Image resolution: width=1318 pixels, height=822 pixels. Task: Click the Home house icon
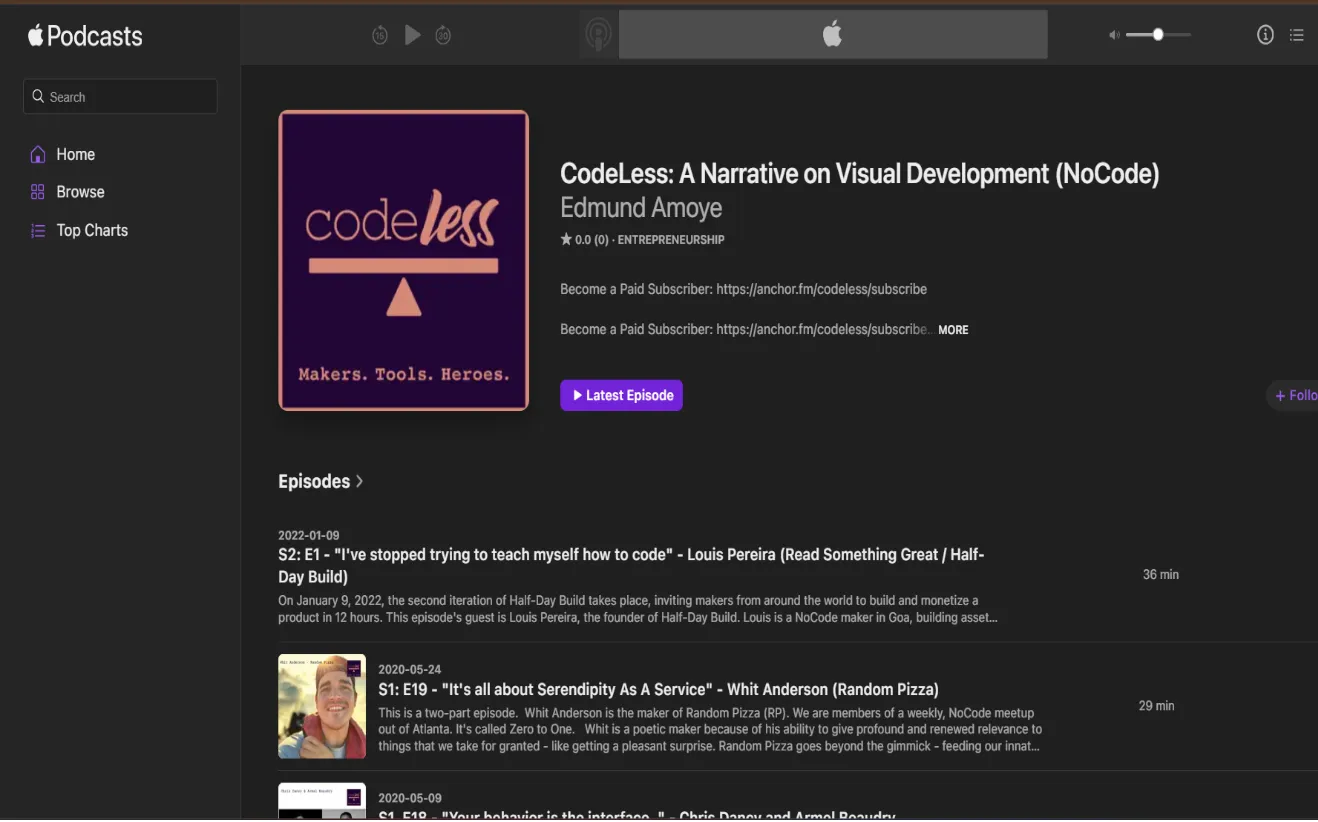click(38, 154)
